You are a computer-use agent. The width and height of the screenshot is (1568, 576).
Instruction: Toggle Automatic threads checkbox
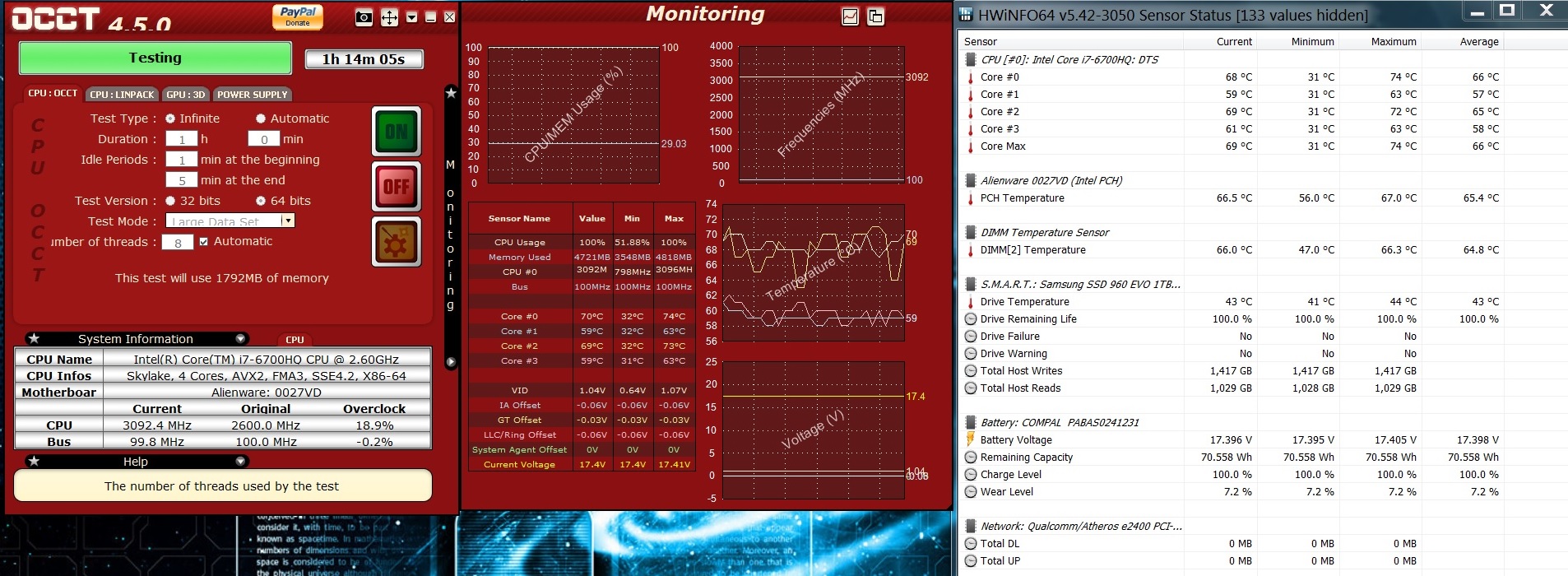pos(204,242)
